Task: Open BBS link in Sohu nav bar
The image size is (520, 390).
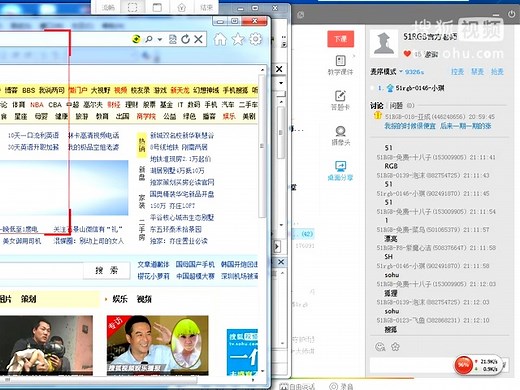Action: click(x=29, y=90)
